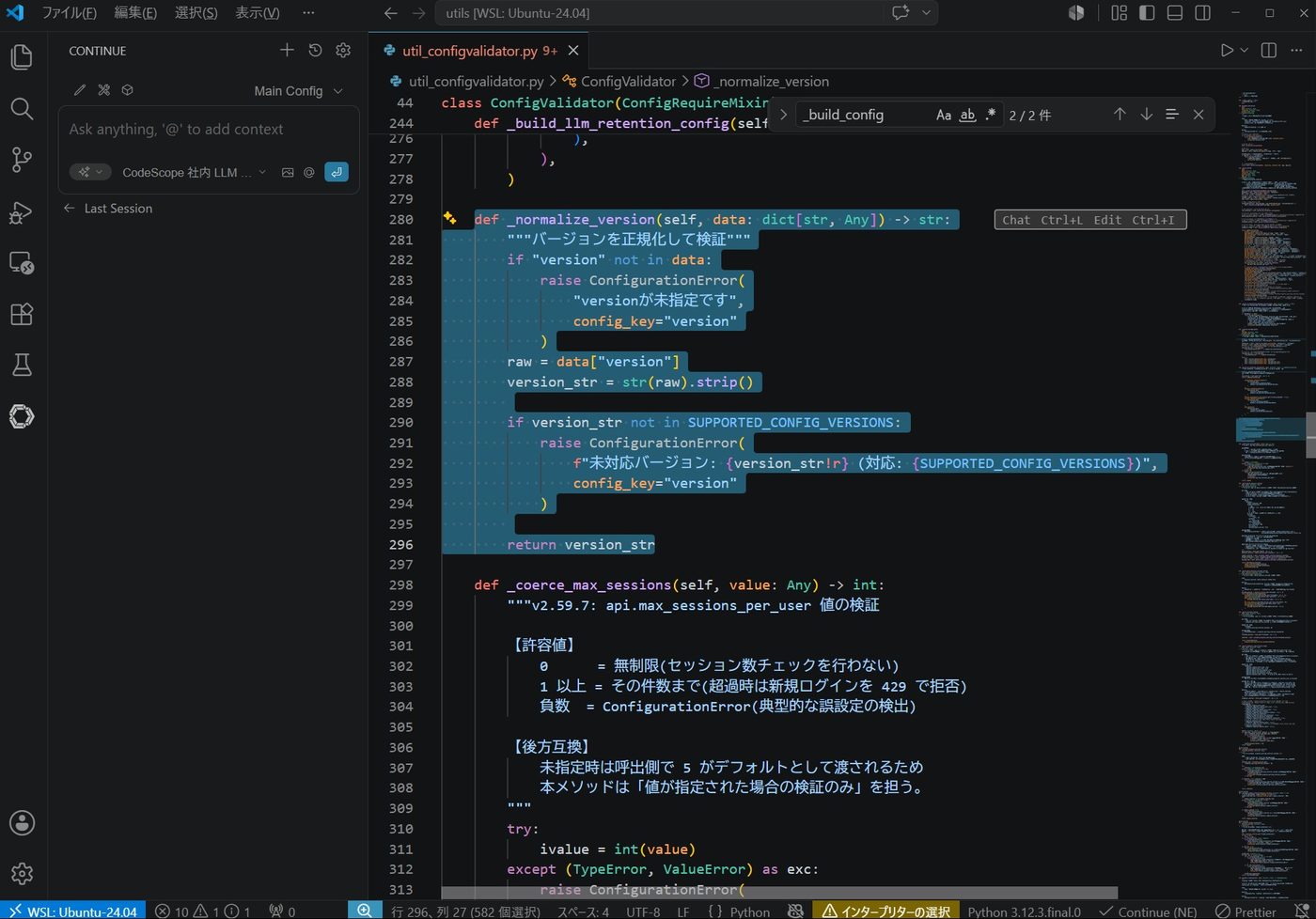Start a new Continue session with plus
The image size is (1316, 919).
pyautogui.click(x=287, y=50)
